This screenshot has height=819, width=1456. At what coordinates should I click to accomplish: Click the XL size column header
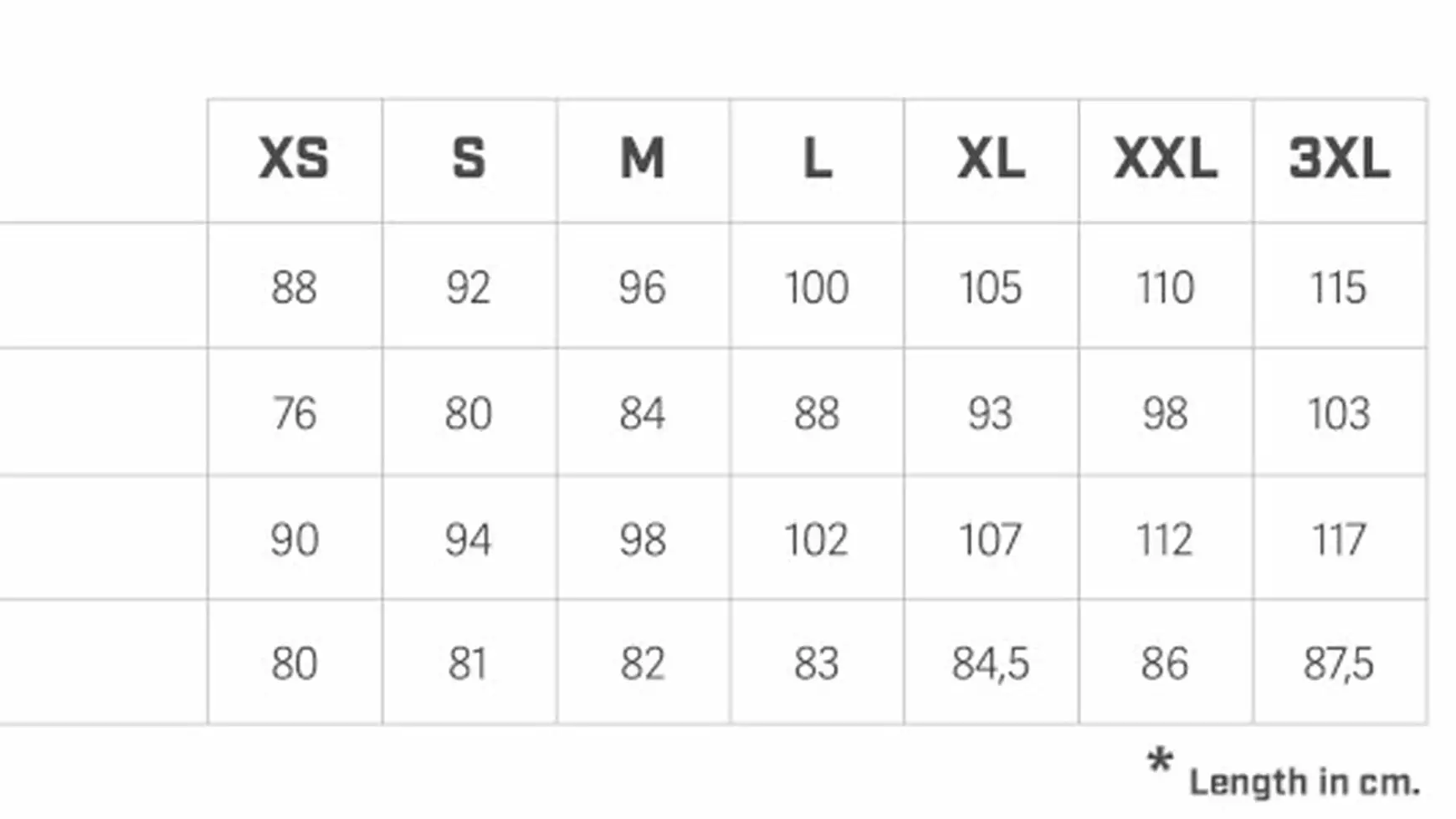pos(991,159)
